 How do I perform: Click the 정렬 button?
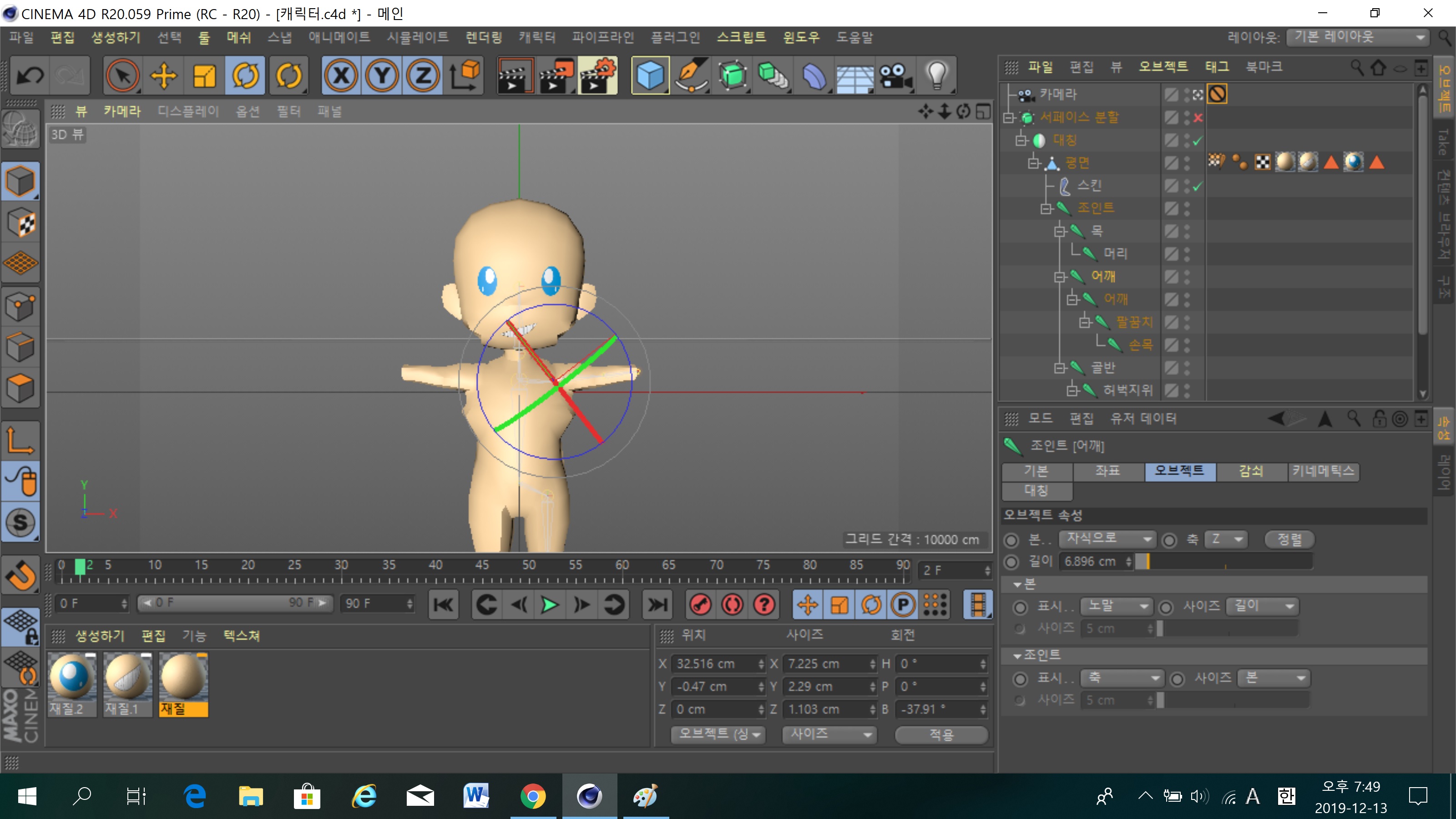(1290, 539)
